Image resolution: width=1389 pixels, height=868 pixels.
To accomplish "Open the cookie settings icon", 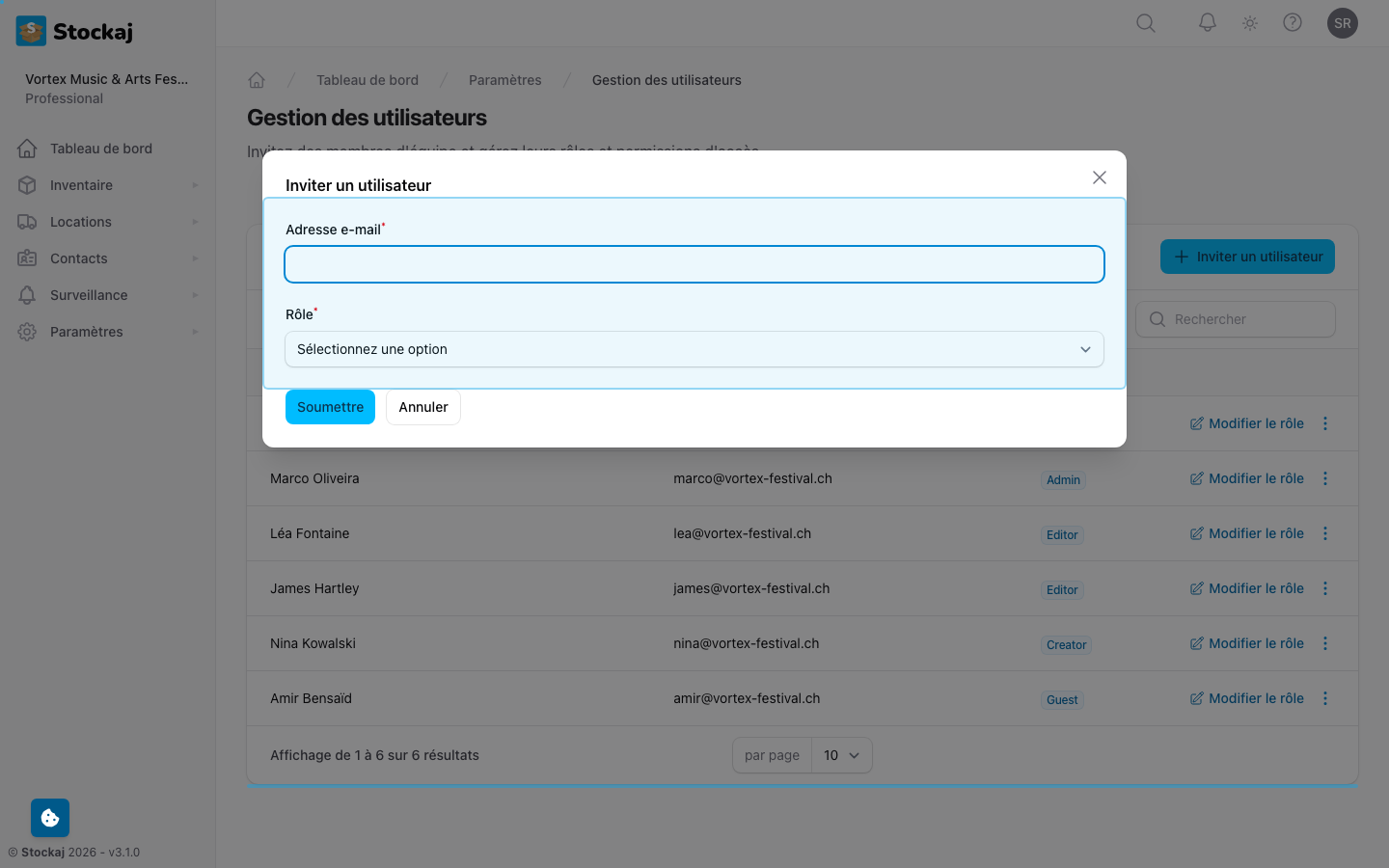I will pos(49,817).
